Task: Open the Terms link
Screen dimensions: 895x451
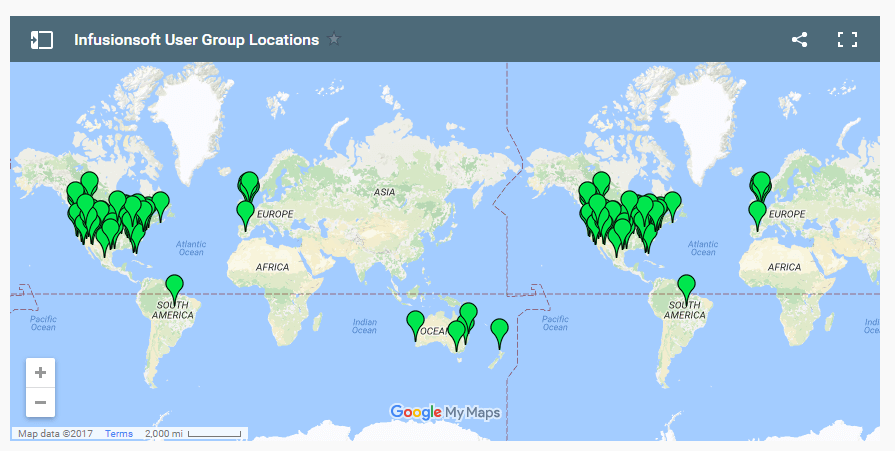Action: click(119, 434)
